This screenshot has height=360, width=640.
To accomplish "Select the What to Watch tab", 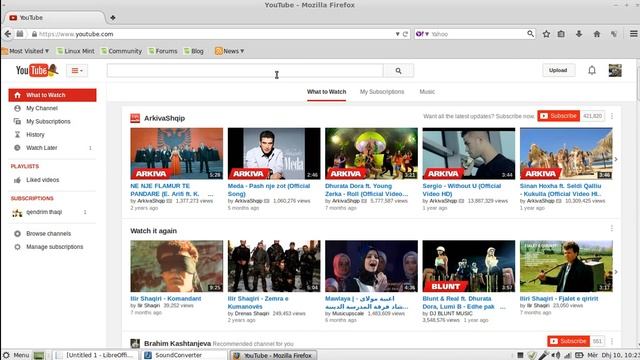I will click(327, 92).
